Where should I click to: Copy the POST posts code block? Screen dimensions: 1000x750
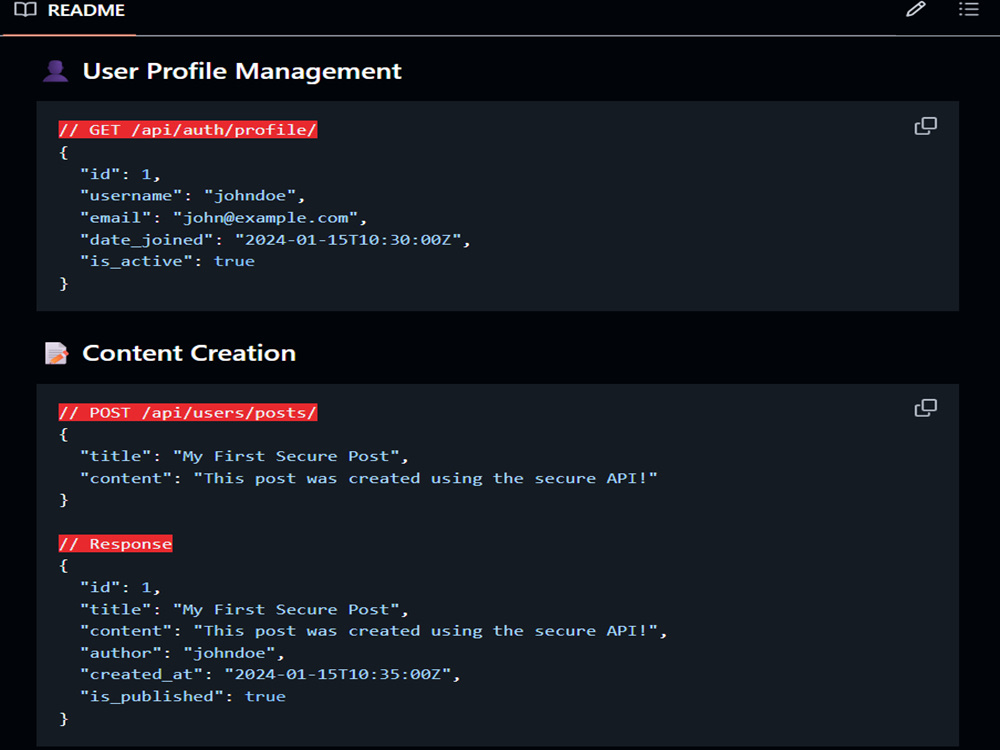click(x=925, y=408)
